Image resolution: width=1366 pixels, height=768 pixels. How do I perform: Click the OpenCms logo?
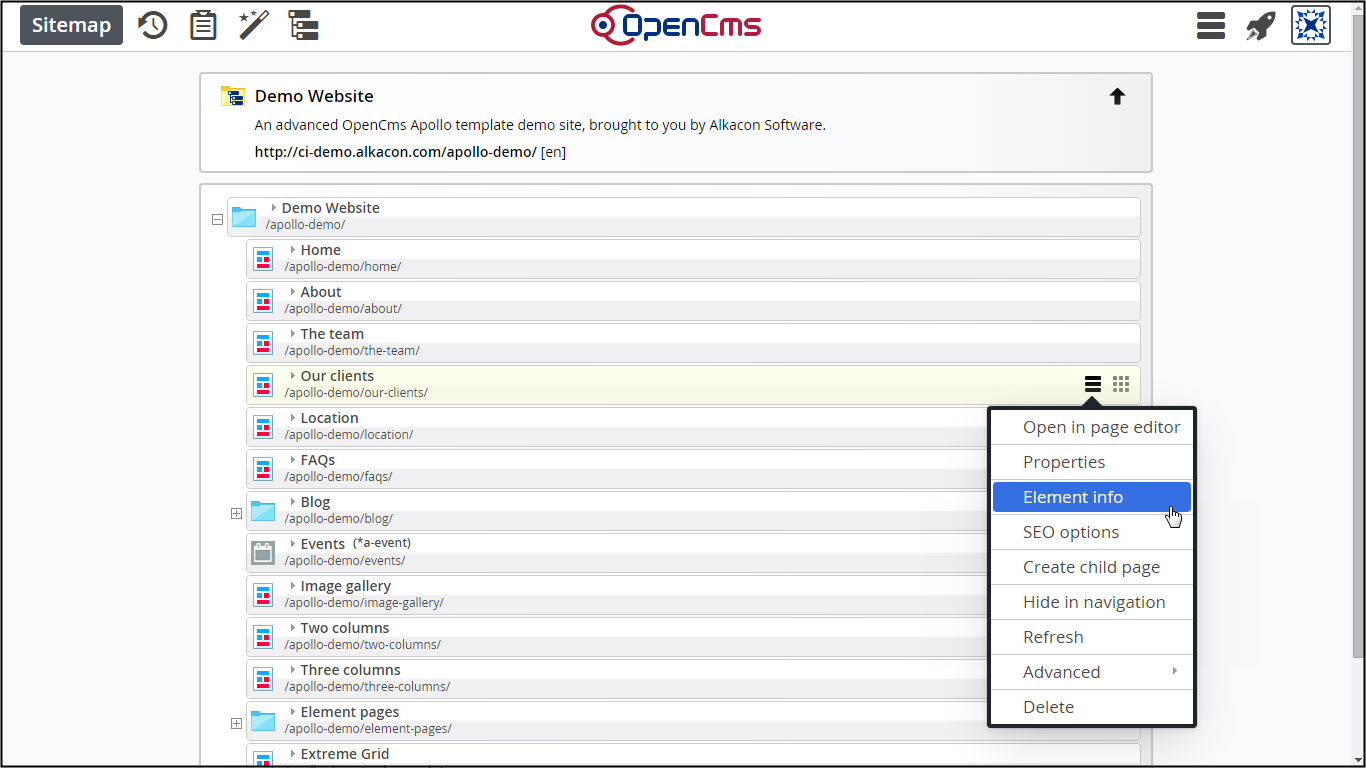pyautogui.click(x=676, y=25)
